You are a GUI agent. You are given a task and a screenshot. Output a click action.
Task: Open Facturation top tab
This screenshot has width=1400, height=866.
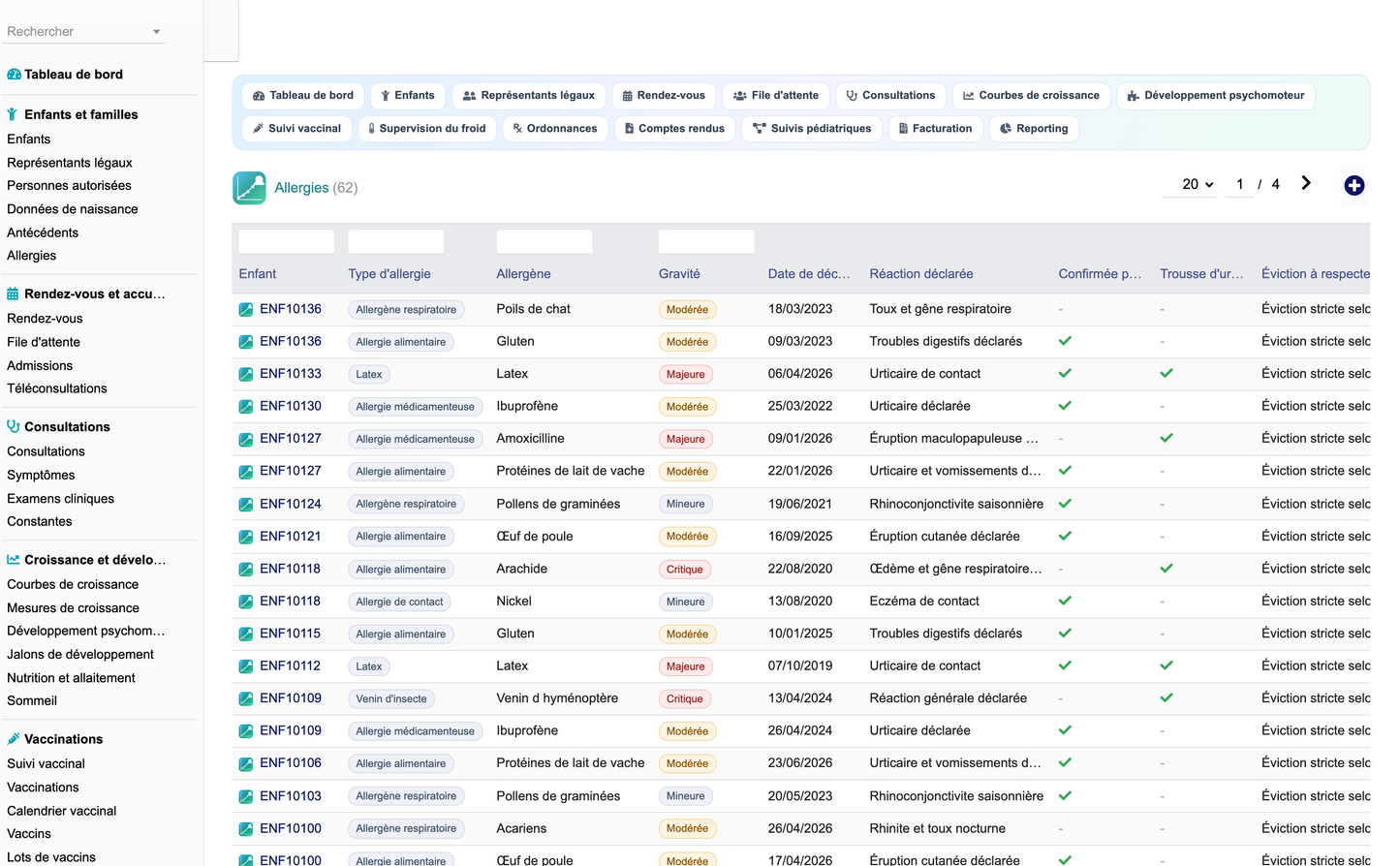935,129
